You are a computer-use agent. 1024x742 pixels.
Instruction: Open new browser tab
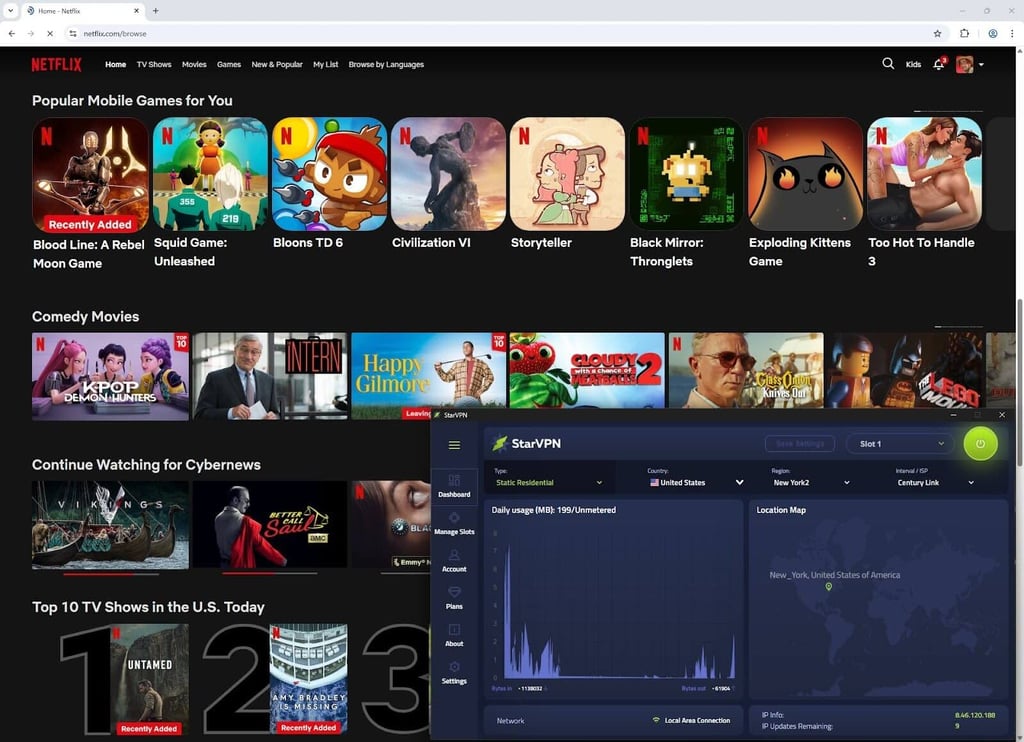(155, 10)
